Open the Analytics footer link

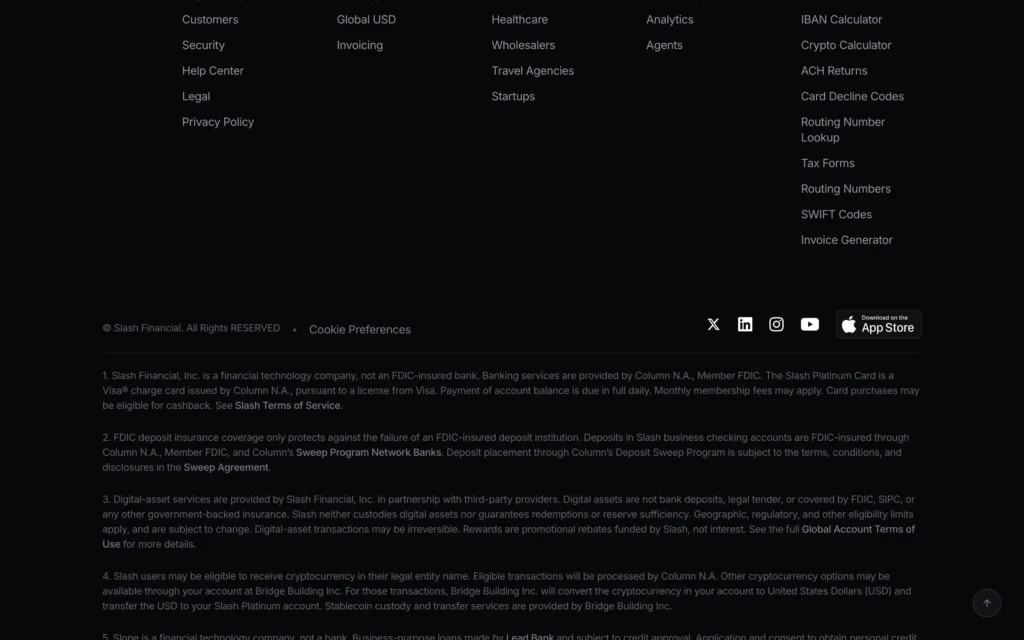click(670, 20)
